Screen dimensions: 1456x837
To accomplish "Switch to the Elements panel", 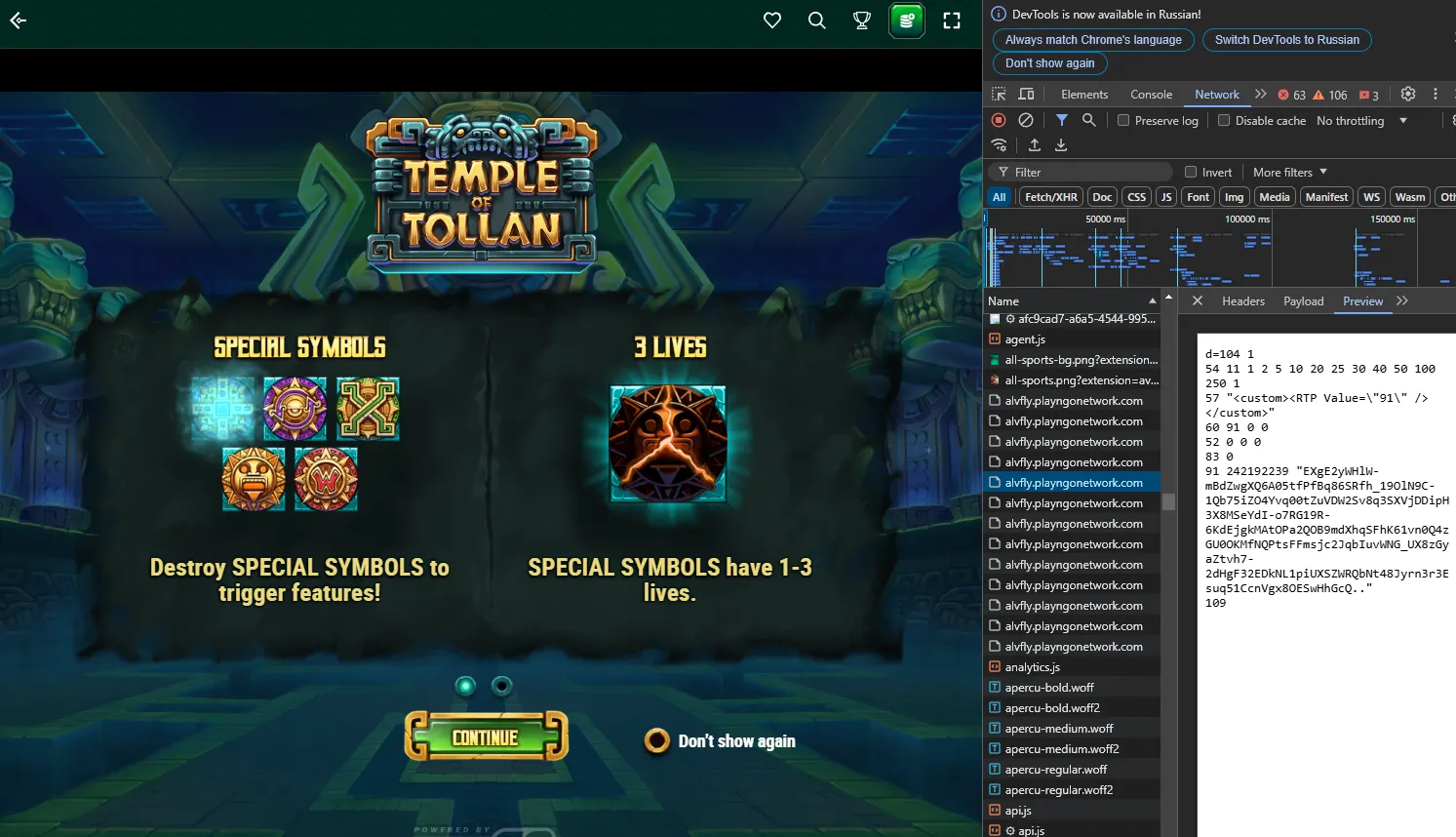I will 1084,95.
